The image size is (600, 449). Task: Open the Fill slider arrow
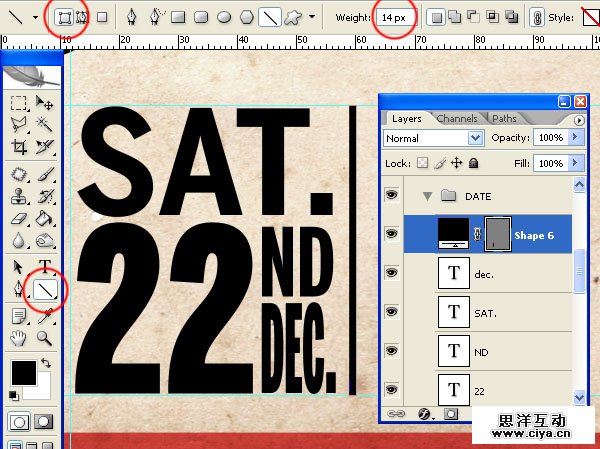(577, 163)
